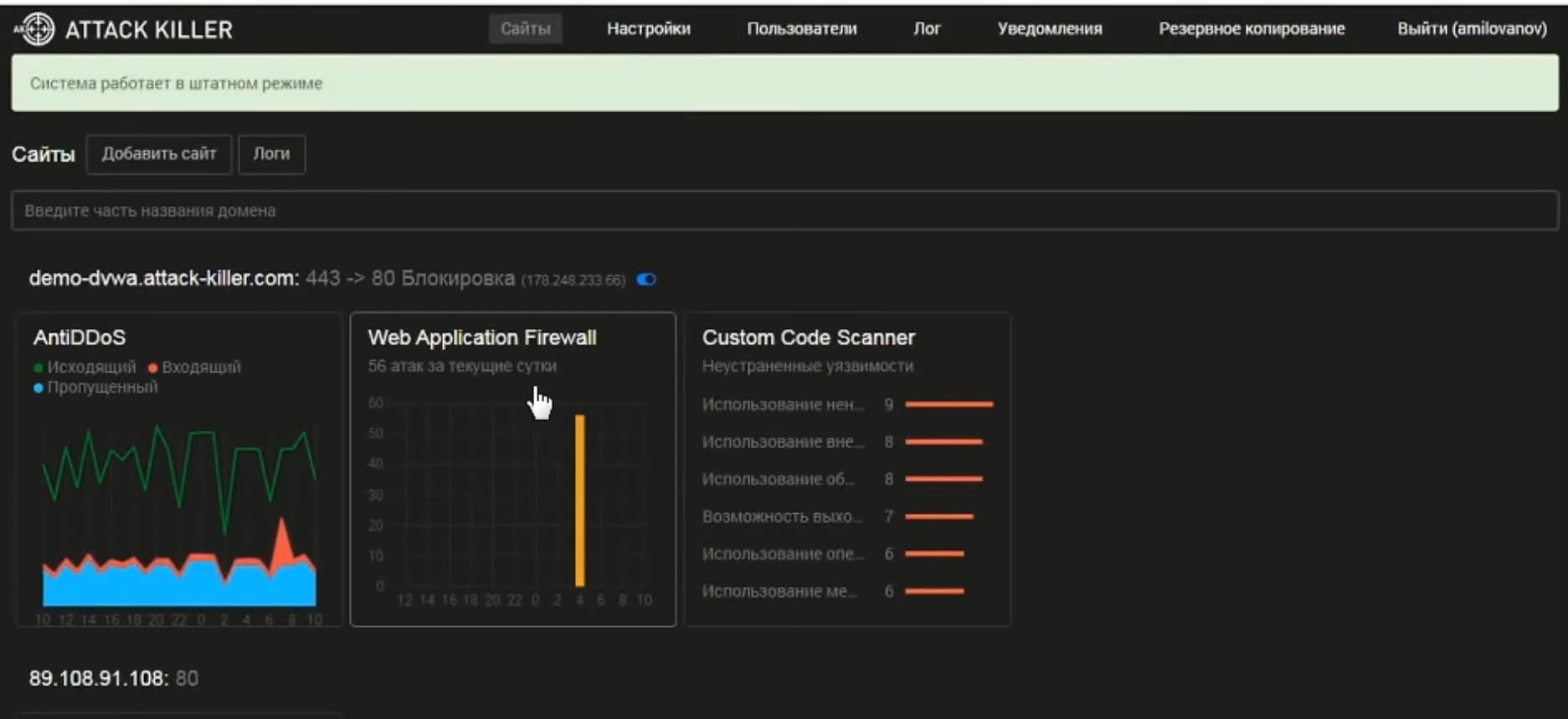
Task: Click Выйти (amilovanov) to log out
Action: 1471,28
